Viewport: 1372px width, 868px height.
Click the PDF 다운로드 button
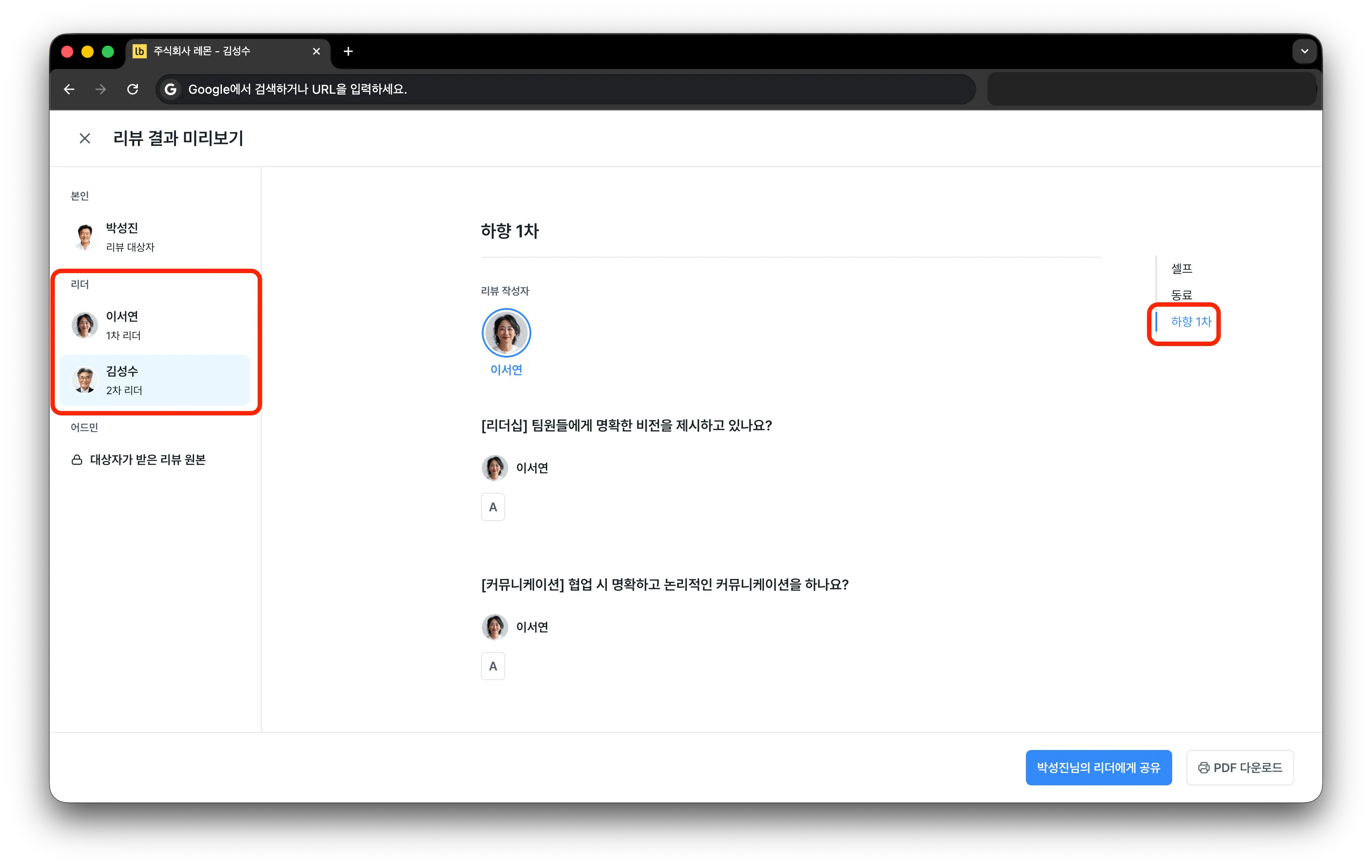1240,768
